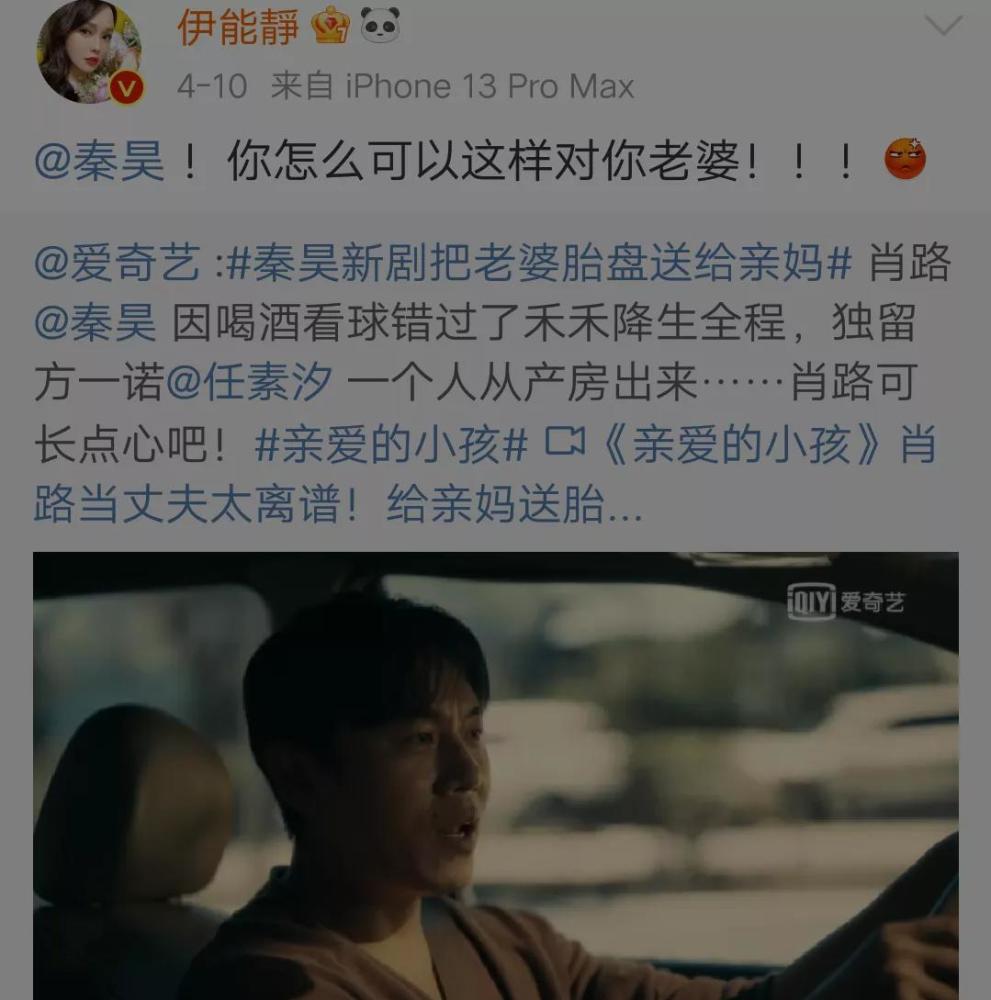This screenshot has height=1000, width=991.
Task: Tap the video camera icon before 《亲爱的小孩》
Action: (564, 442)
